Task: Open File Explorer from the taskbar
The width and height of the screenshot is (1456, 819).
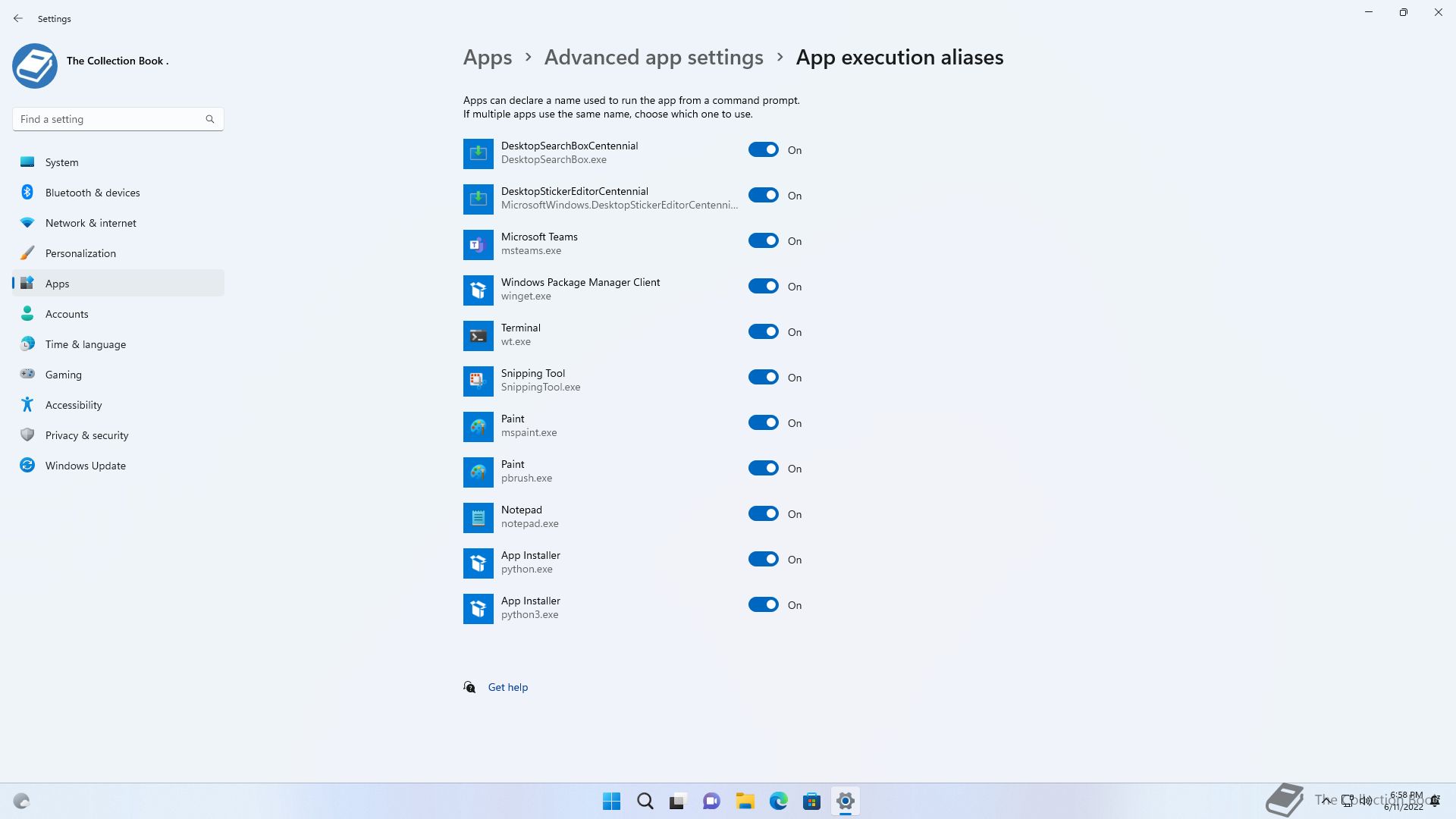Action: [745, 801]
